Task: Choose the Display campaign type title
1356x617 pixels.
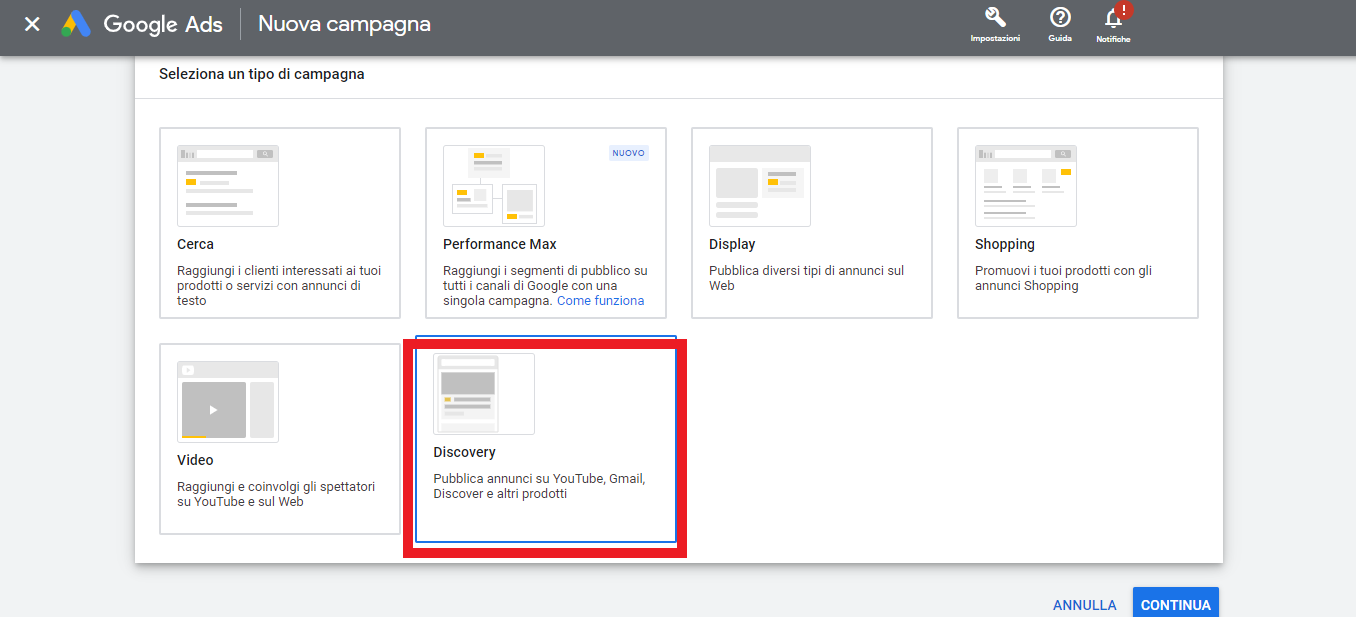Action: 732,244
